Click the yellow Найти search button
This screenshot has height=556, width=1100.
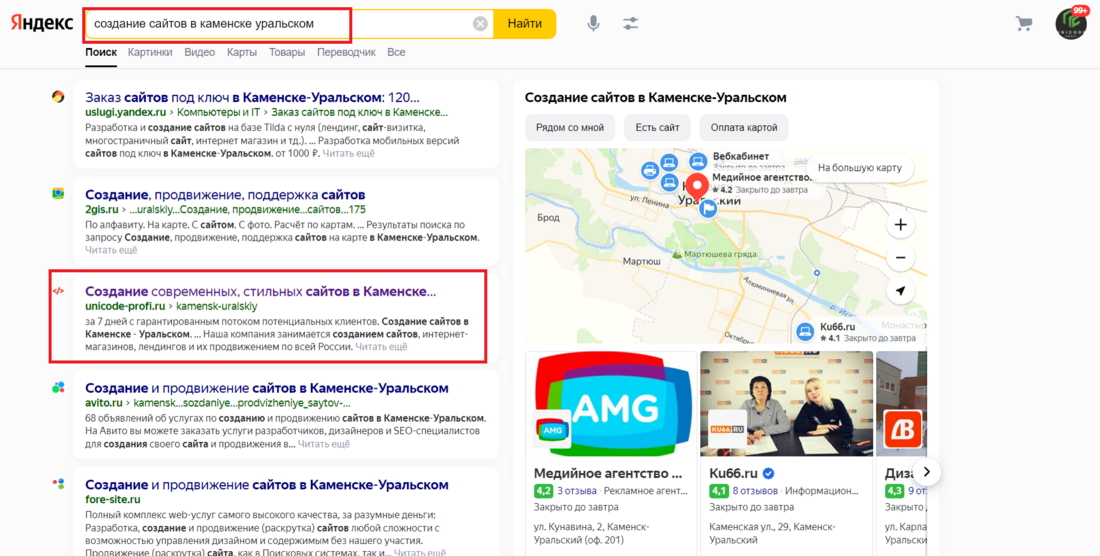pos(525,24)
